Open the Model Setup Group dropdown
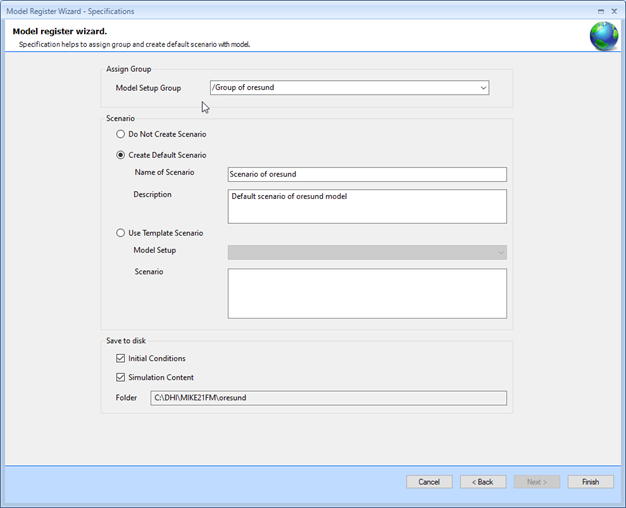The image size is (626, 508). click(x=483, y=88)
